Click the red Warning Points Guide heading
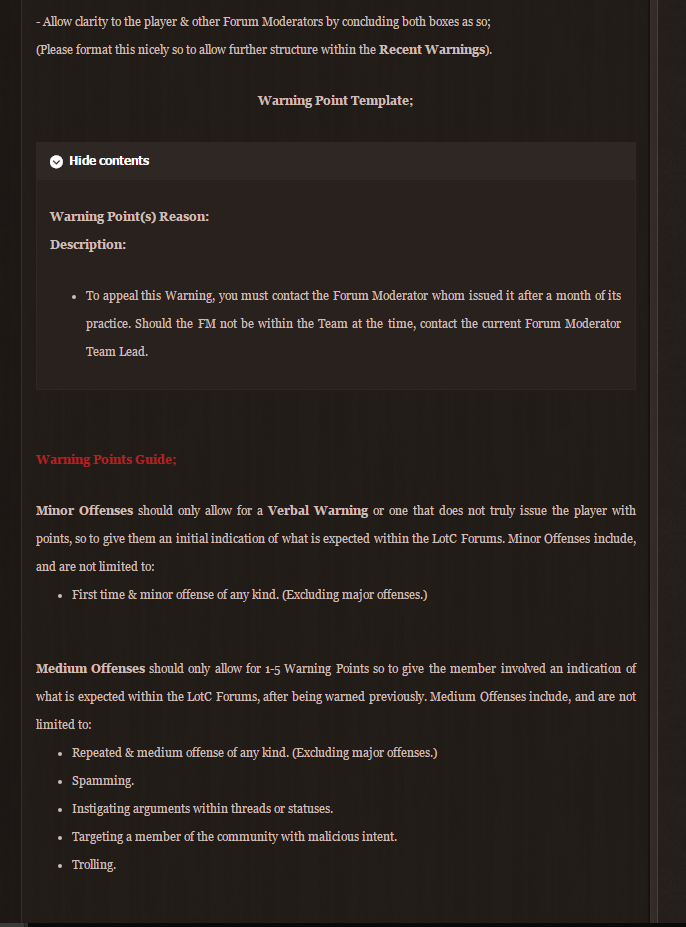This screenshot has height=927, width=686. pos(106,459)
